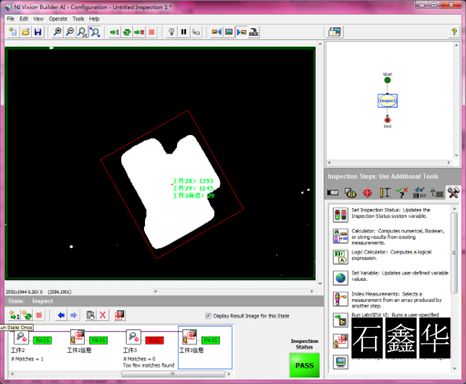Advance to the next image
Viewport: 466px width, 384px height.
pyautogui.click(x=241, y=32)
